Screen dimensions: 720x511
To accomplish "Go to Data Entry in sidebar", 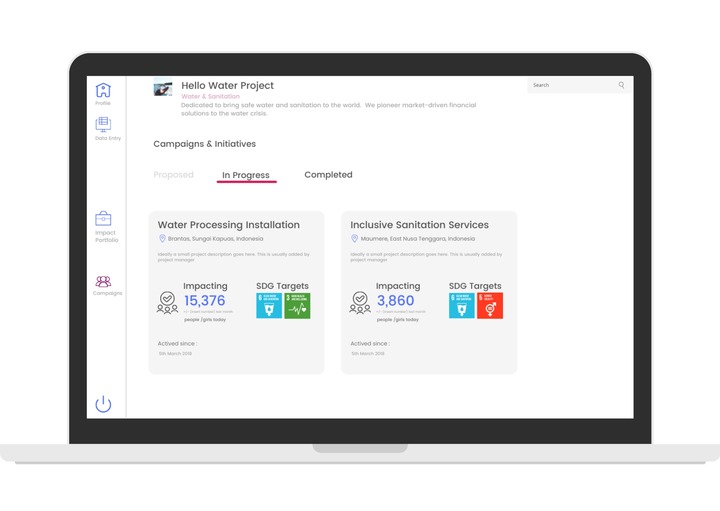I will [103, 124].
